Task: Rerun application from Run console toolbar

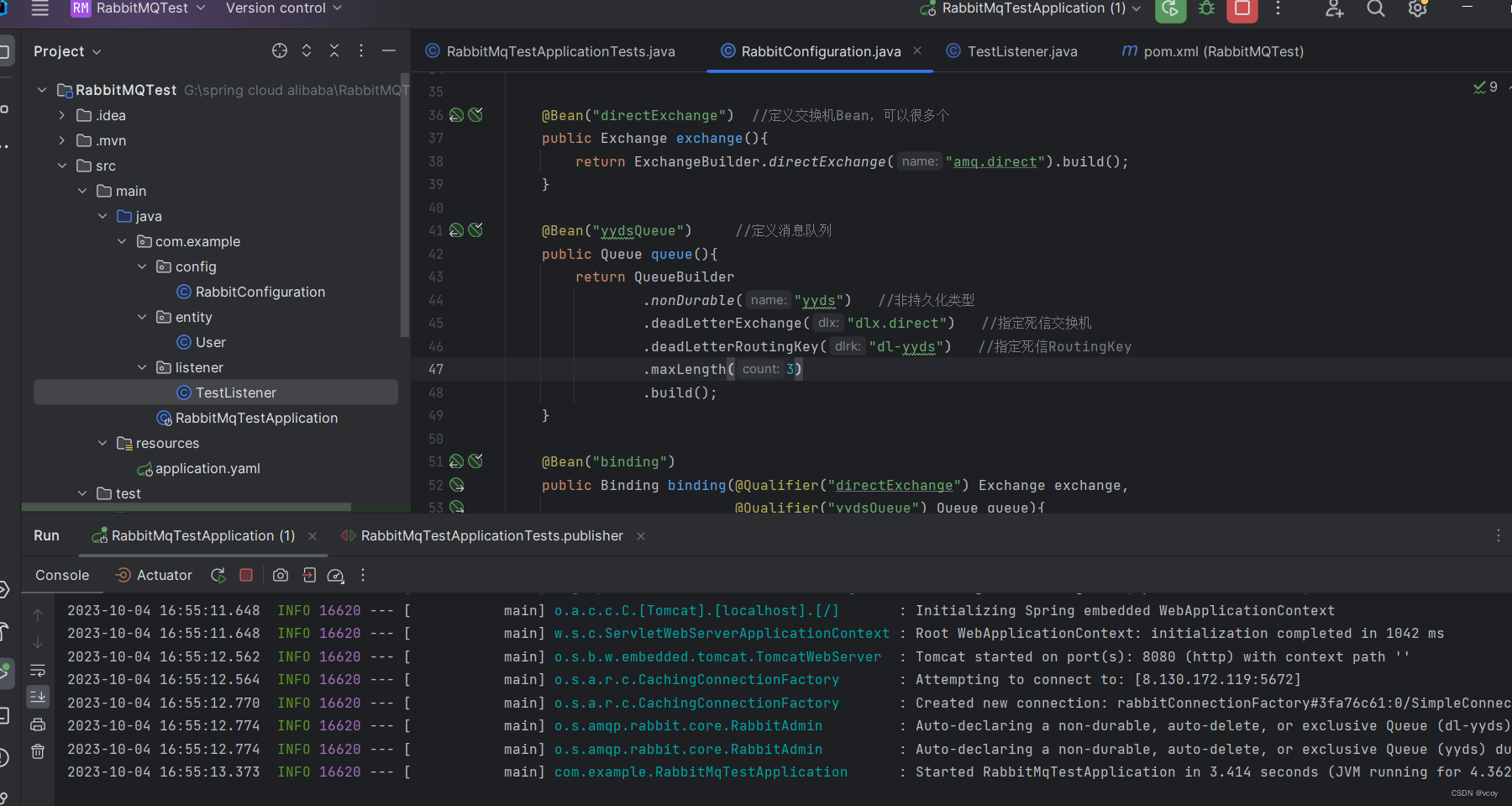Action: 218,575
